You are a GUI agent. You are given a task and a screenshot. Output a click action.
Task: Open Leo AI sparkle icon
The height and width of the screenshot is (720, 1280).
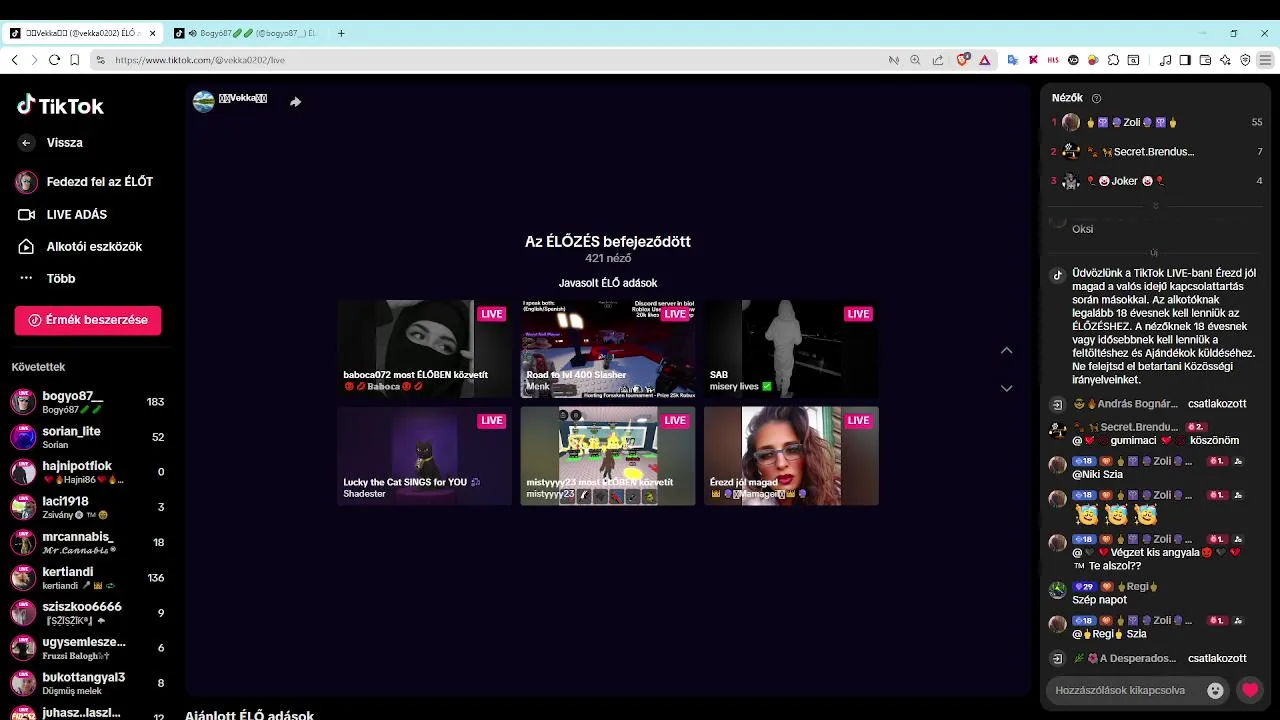(1225, 60)
